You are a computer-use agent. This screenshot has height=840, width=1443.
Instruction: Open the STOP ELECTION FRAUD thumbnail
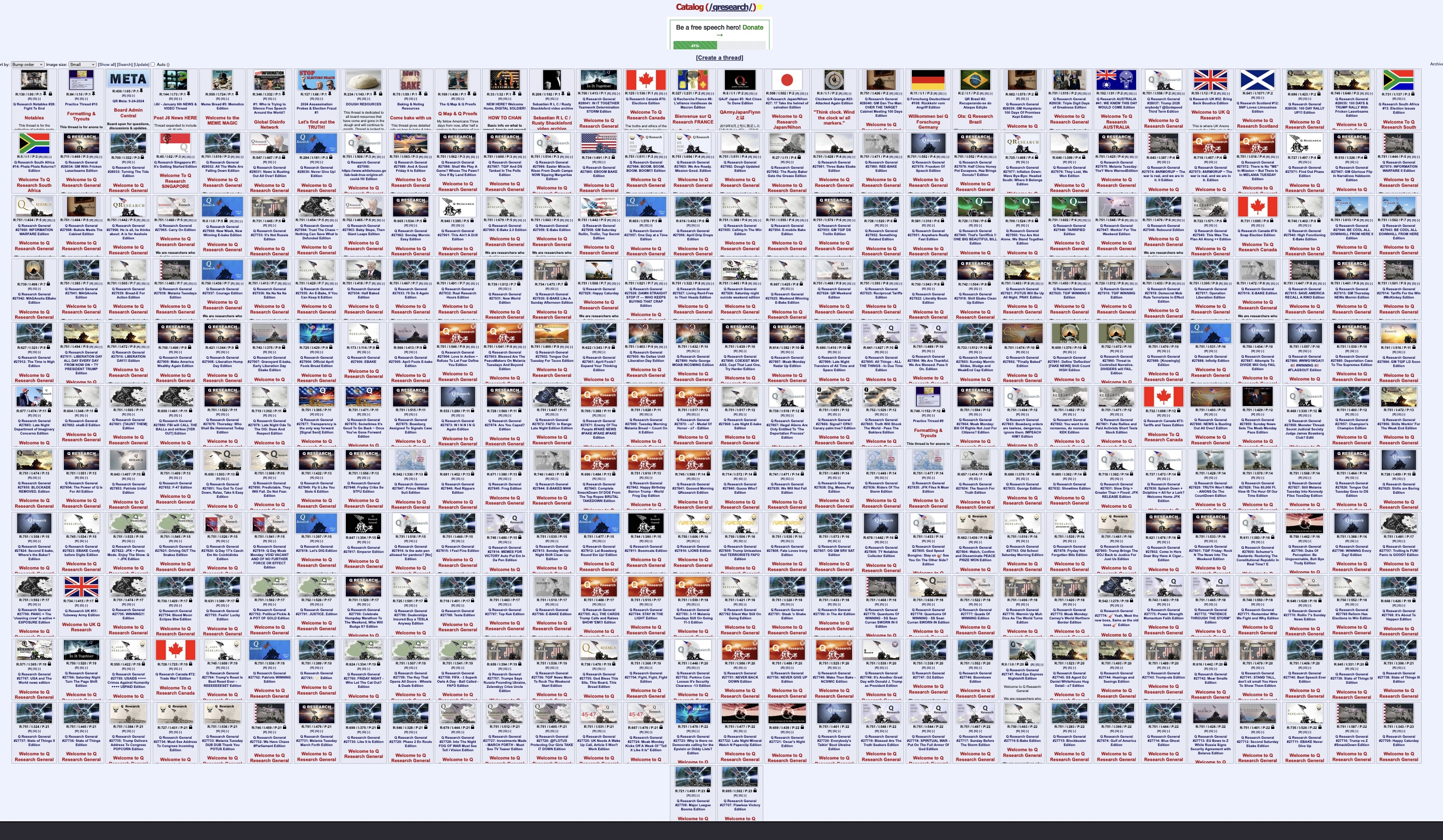(x=317, y=80)
